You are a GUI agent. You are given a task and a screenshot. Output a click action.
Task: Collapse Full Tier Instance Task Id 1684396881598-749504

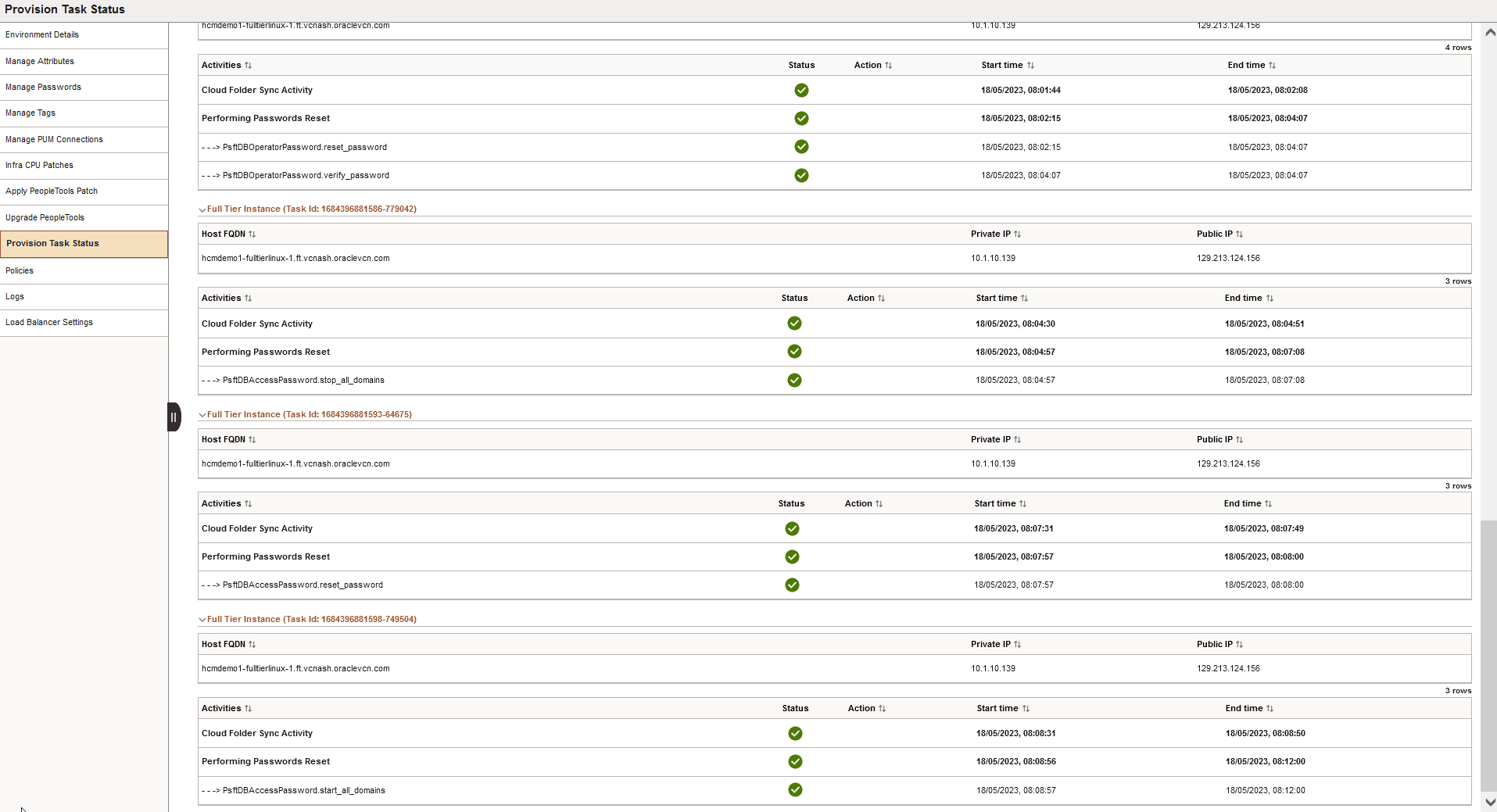(202, 619)
